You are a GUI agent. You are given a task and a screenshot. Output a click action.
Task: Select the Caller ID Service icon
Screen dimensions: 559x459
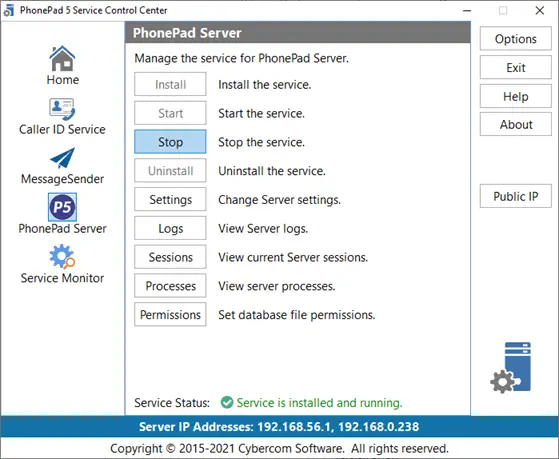coord(62,109)
